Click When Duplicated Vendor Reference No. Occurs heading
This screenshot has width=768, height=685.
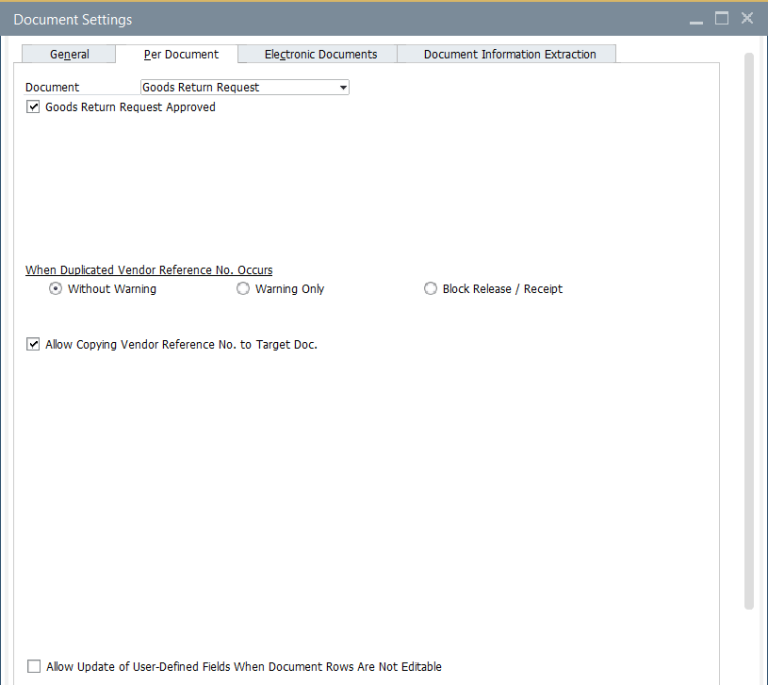coord(149,270)
